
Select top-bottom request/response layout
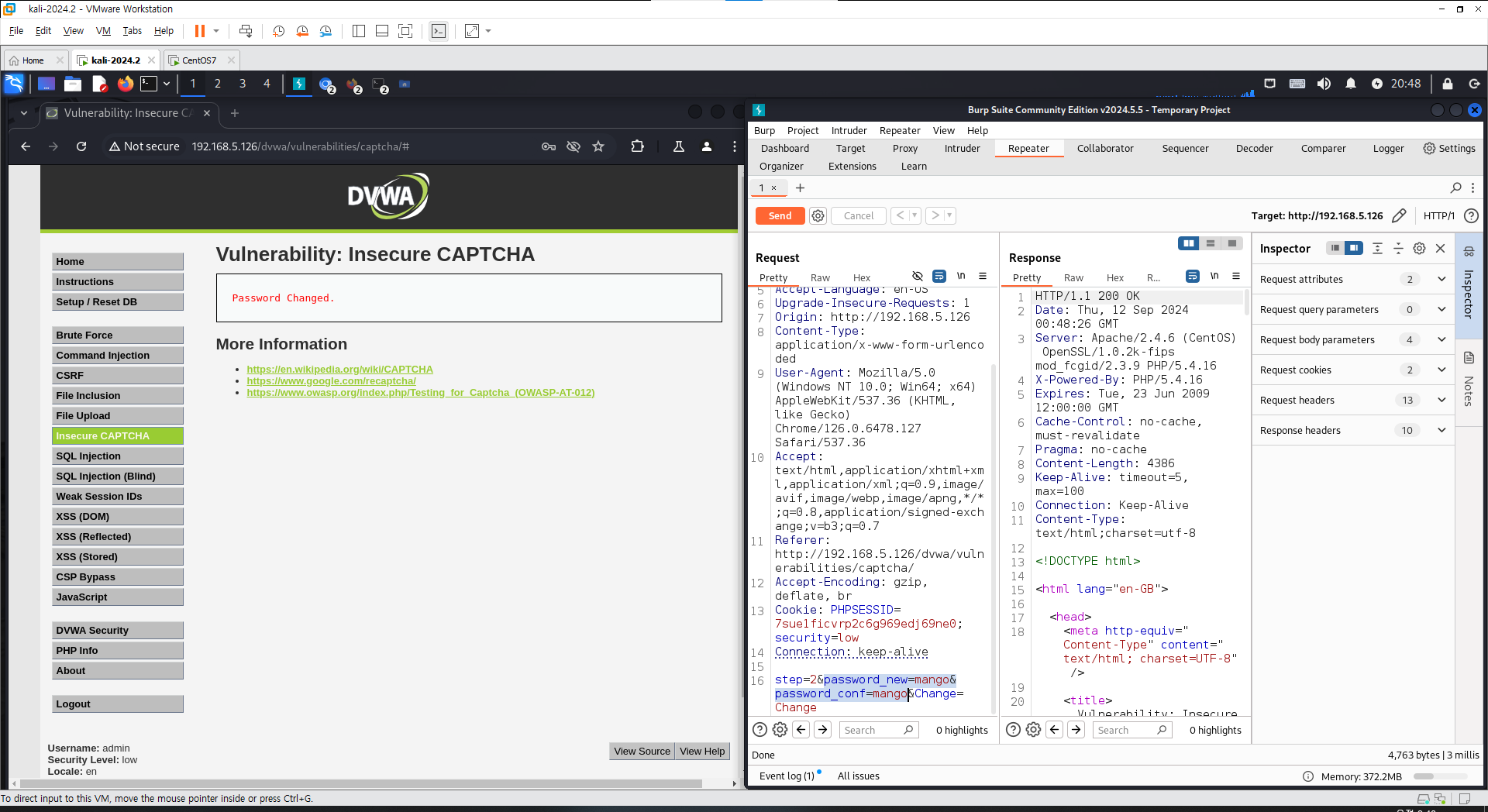click(1210, 243)
